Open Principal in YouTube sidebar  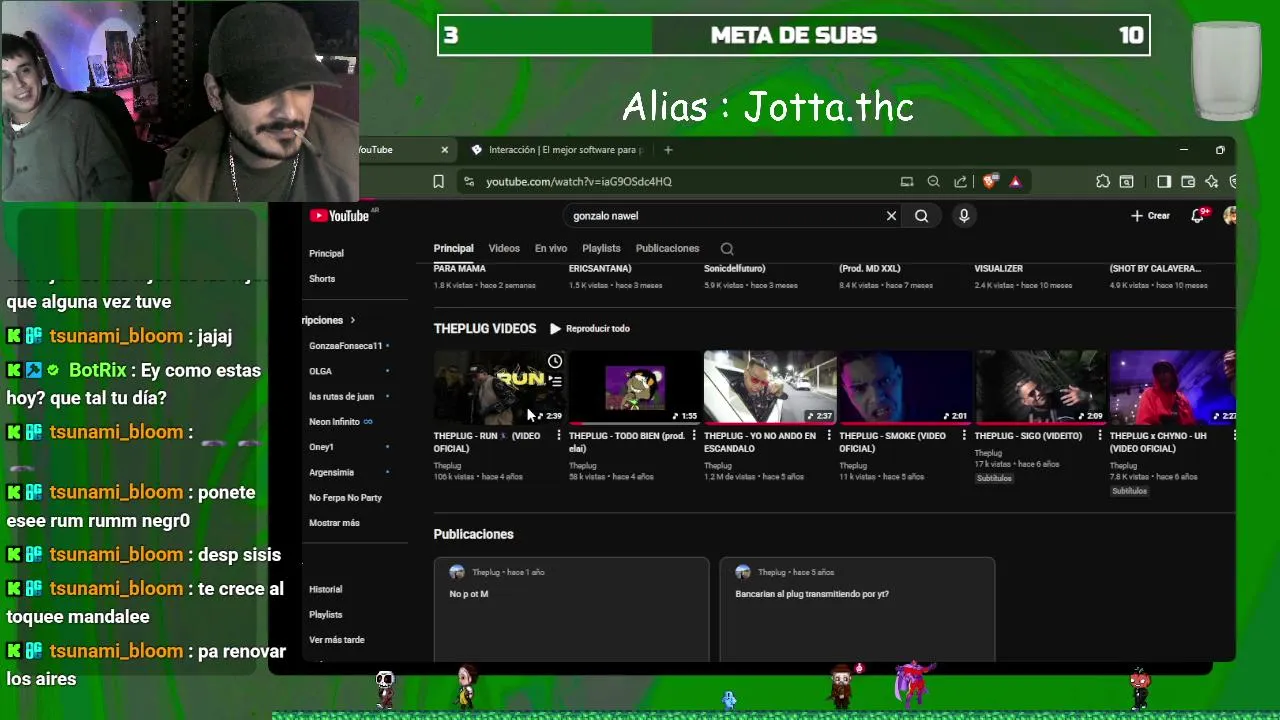(x=326, y=254)
